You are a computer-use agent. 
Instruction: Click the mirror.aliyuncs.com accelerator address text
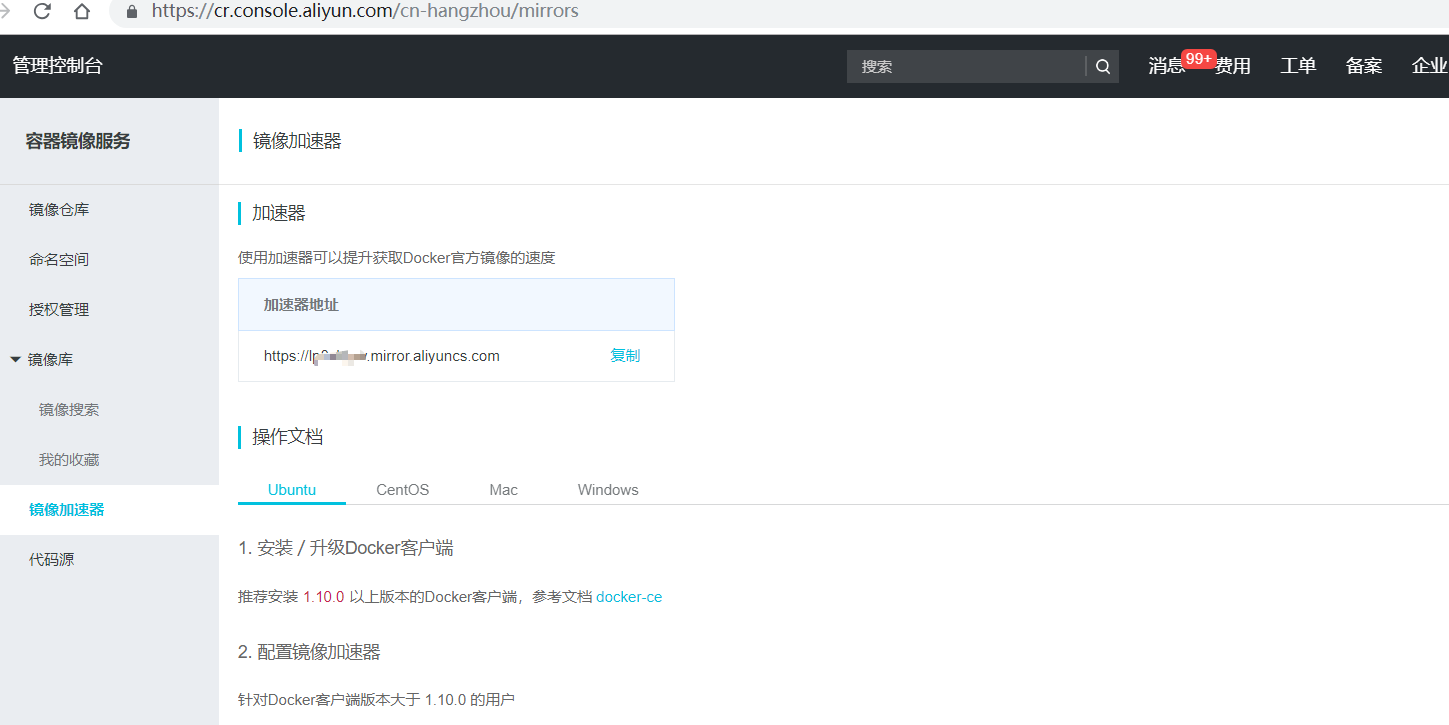point(382,356)
